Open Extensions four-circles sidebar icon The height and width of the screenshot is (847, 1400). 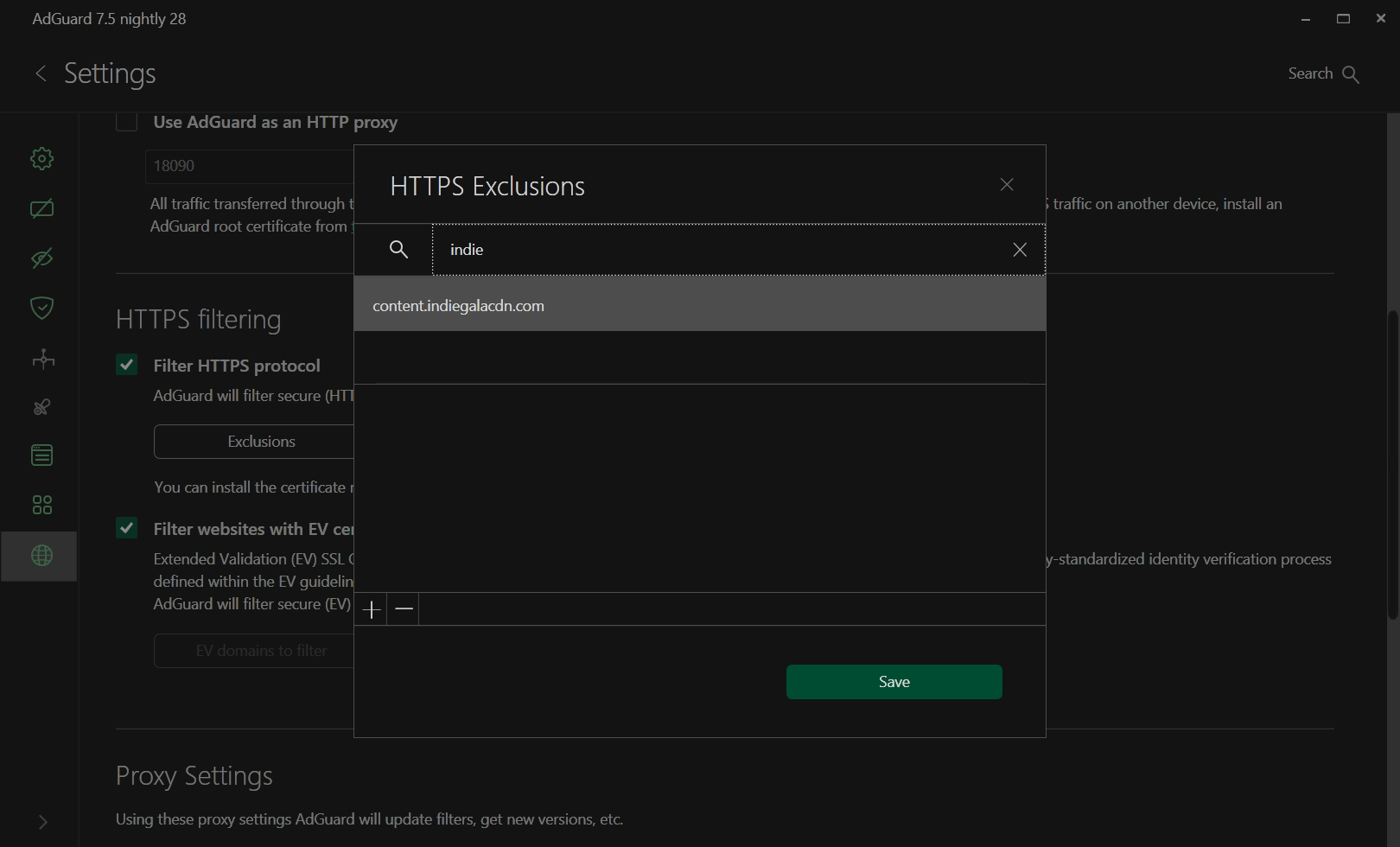tap(41, 505)
